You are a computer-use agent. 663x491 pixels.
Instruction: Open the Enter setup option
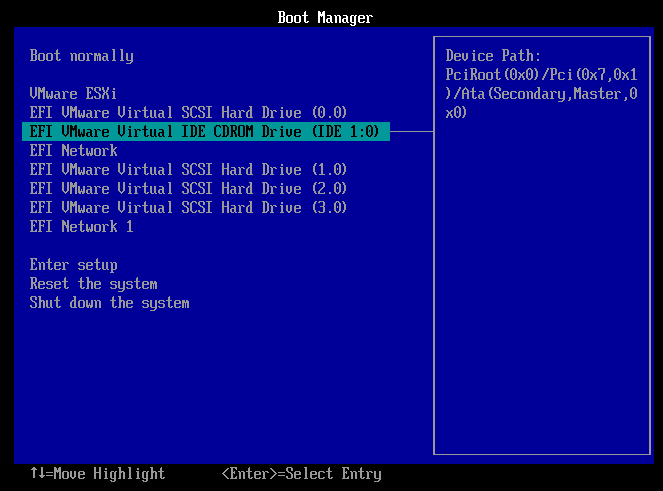74,265
